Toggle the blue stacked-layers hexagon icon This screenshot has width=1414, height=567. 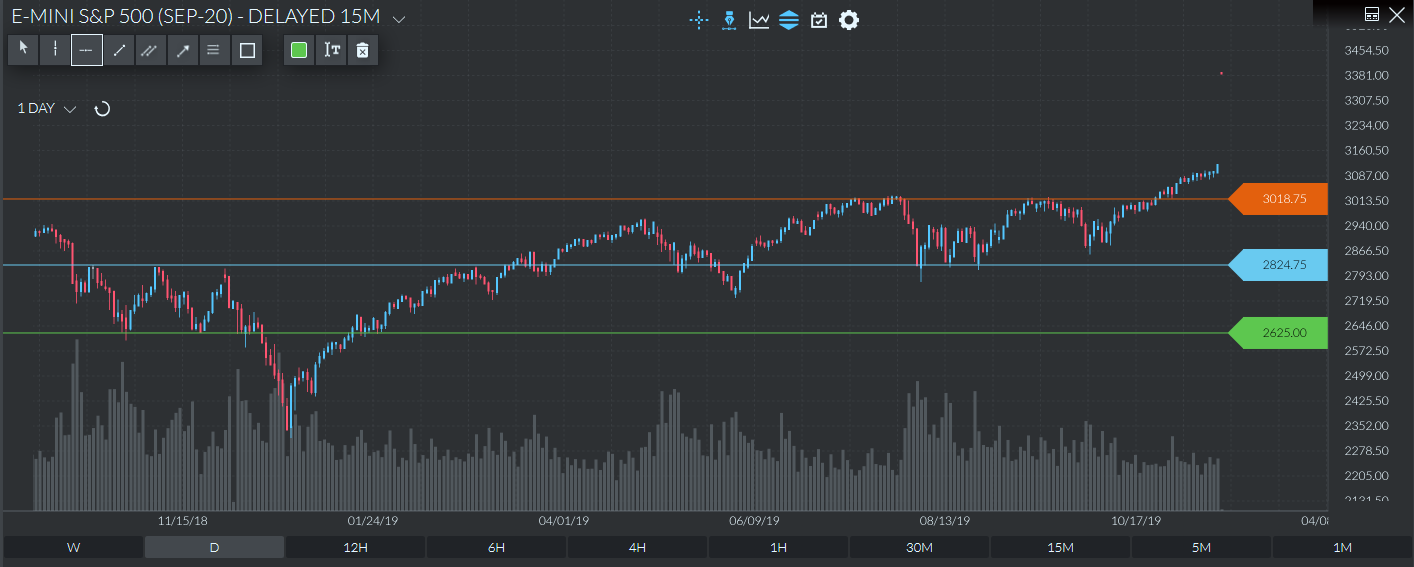coord(789,20)
